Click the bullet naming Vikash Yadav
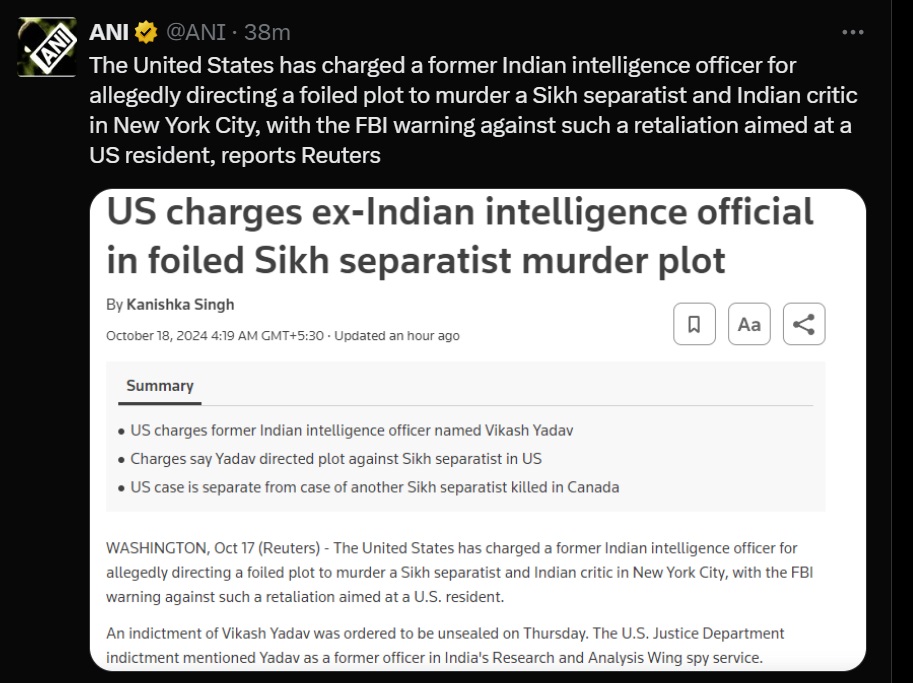 [352, 430]
